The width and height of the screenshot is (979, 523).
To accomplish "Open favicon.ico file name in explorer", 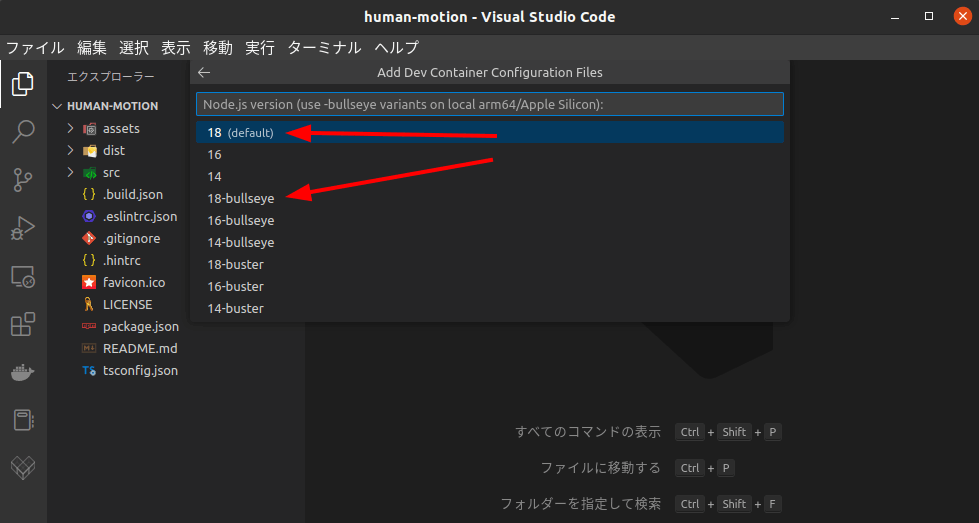I will 134,283.
